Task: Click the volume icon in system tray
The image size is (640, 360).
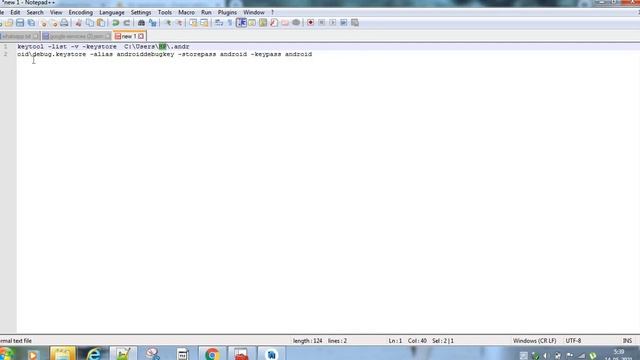Action: [x=546, y=356]
